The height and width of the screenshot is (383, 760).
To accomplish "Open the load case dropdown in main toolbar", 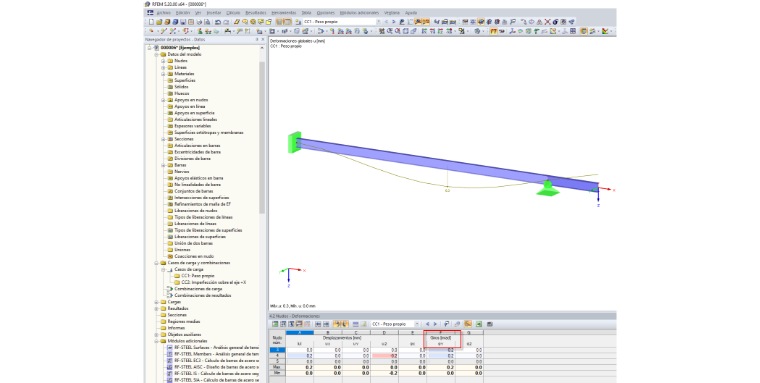I will tap(379, 22).
